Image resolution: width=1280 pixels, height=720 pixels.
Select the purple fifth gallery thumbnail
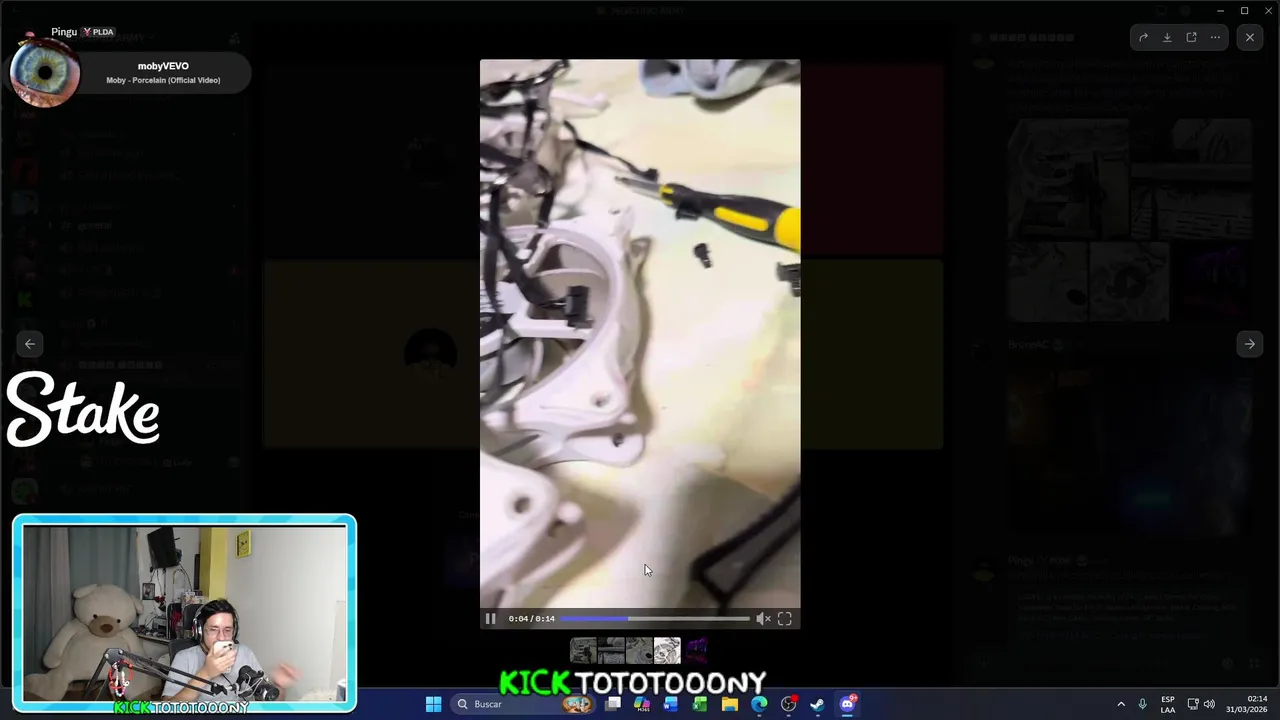(696, 652)
